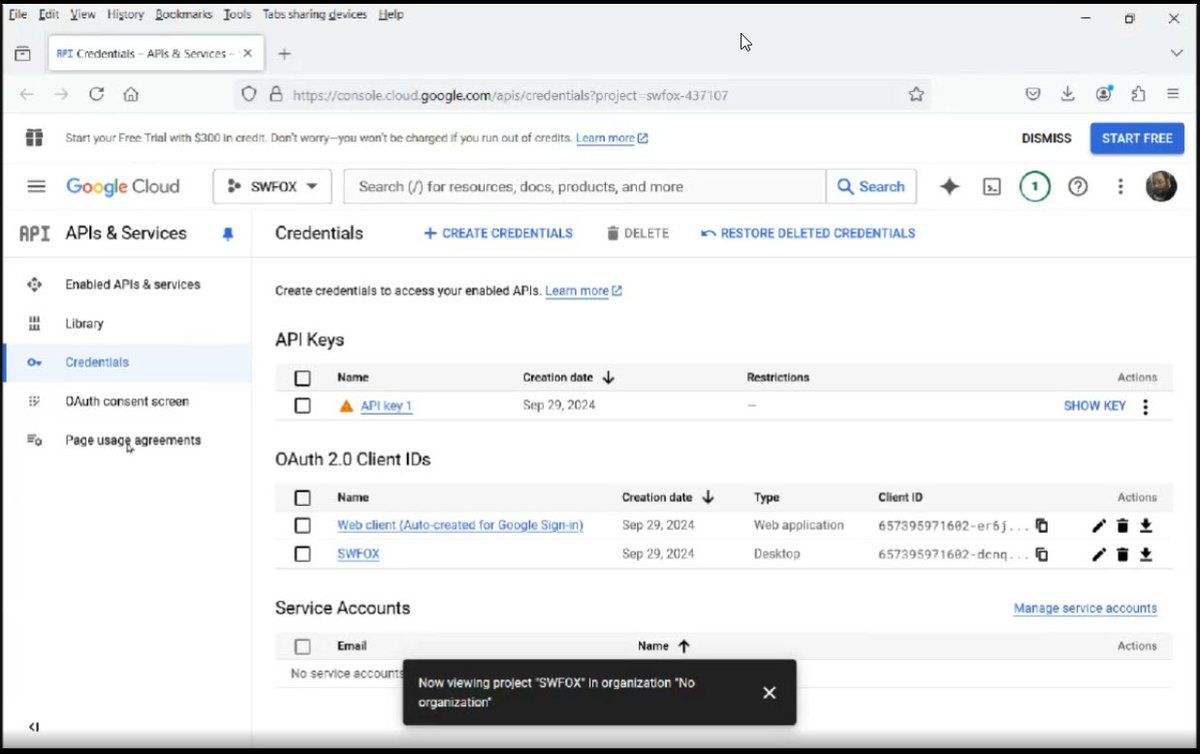Open the Bookmarks menu
This screenshot has height=754, width=1200.
pos(184,15)
